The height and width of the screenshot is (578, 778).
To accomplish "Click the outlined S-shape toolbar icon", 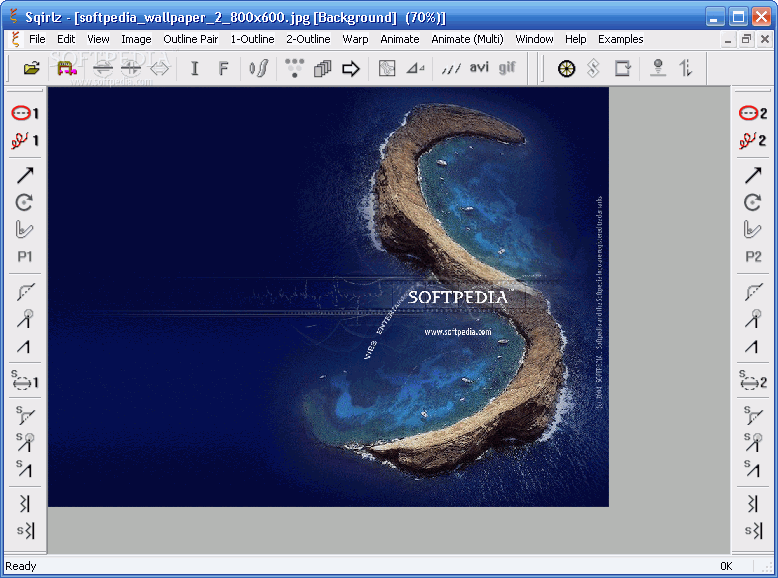I will [593, 68].
